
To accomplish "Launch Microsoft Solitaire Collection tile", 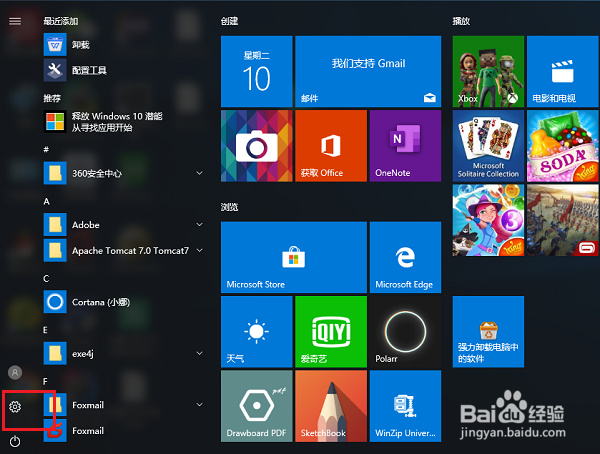I will click(488, 145).
